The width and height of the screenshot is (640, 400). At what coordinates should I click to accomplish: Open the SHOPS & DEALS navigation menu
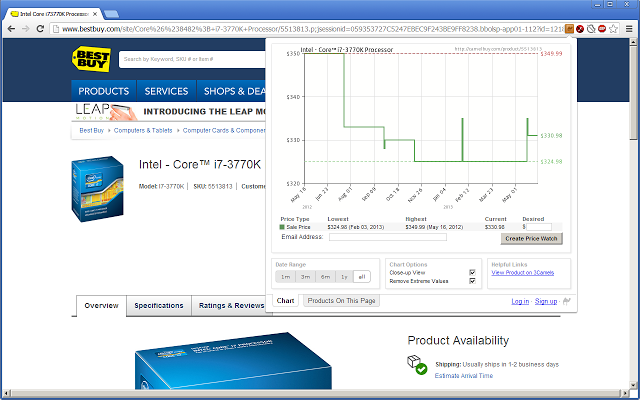(x=231, y=91)
